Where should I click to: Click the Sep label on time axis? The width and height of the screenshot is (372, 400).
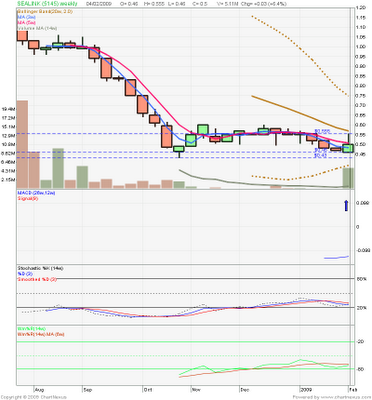[87, 389]
